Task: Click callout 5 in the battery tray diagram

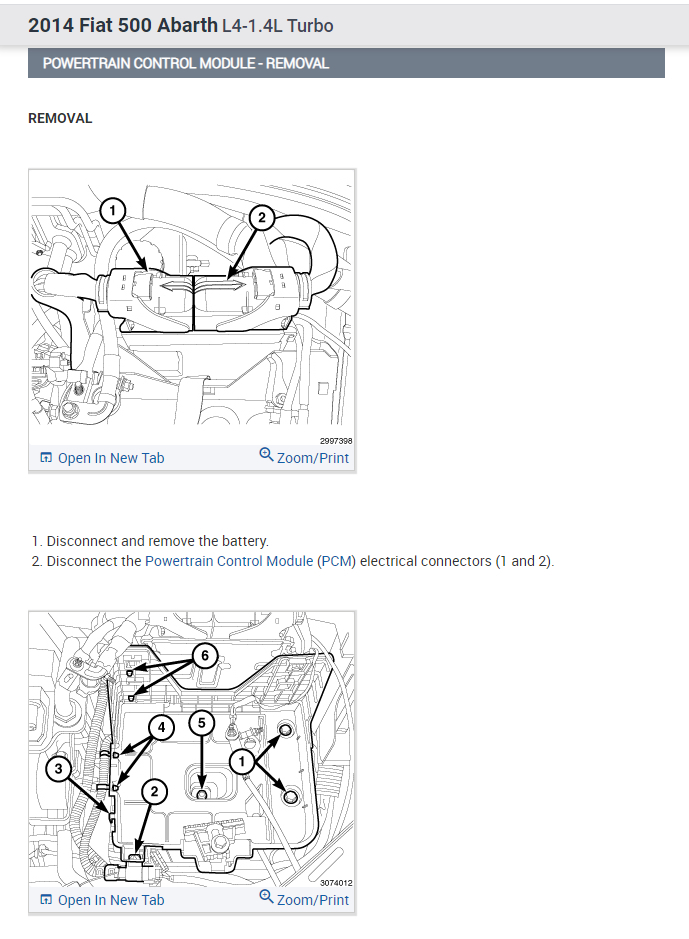Action: (x=202, y=723)
